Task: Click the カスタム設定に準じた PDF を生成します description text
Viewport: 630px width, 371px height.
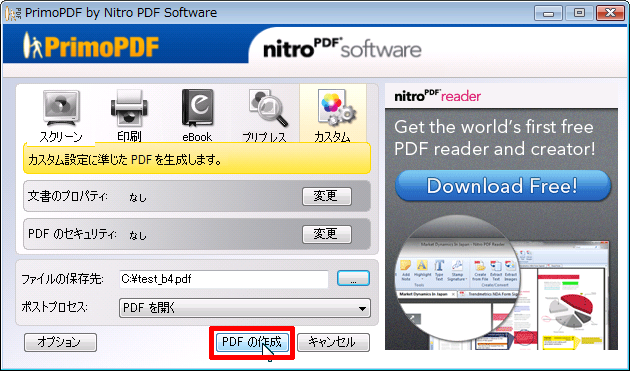Action: (x=125, y=160)
